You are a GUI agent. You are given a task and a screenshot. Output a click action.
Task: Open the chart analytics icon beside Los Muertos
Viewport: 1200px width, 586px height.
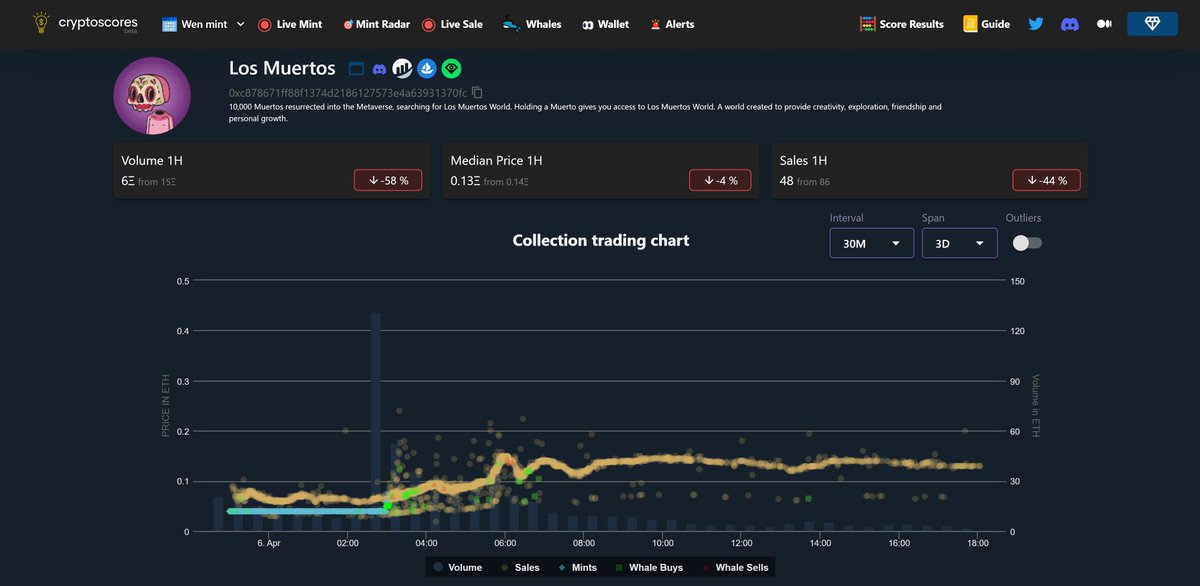[x=403, y=68]
